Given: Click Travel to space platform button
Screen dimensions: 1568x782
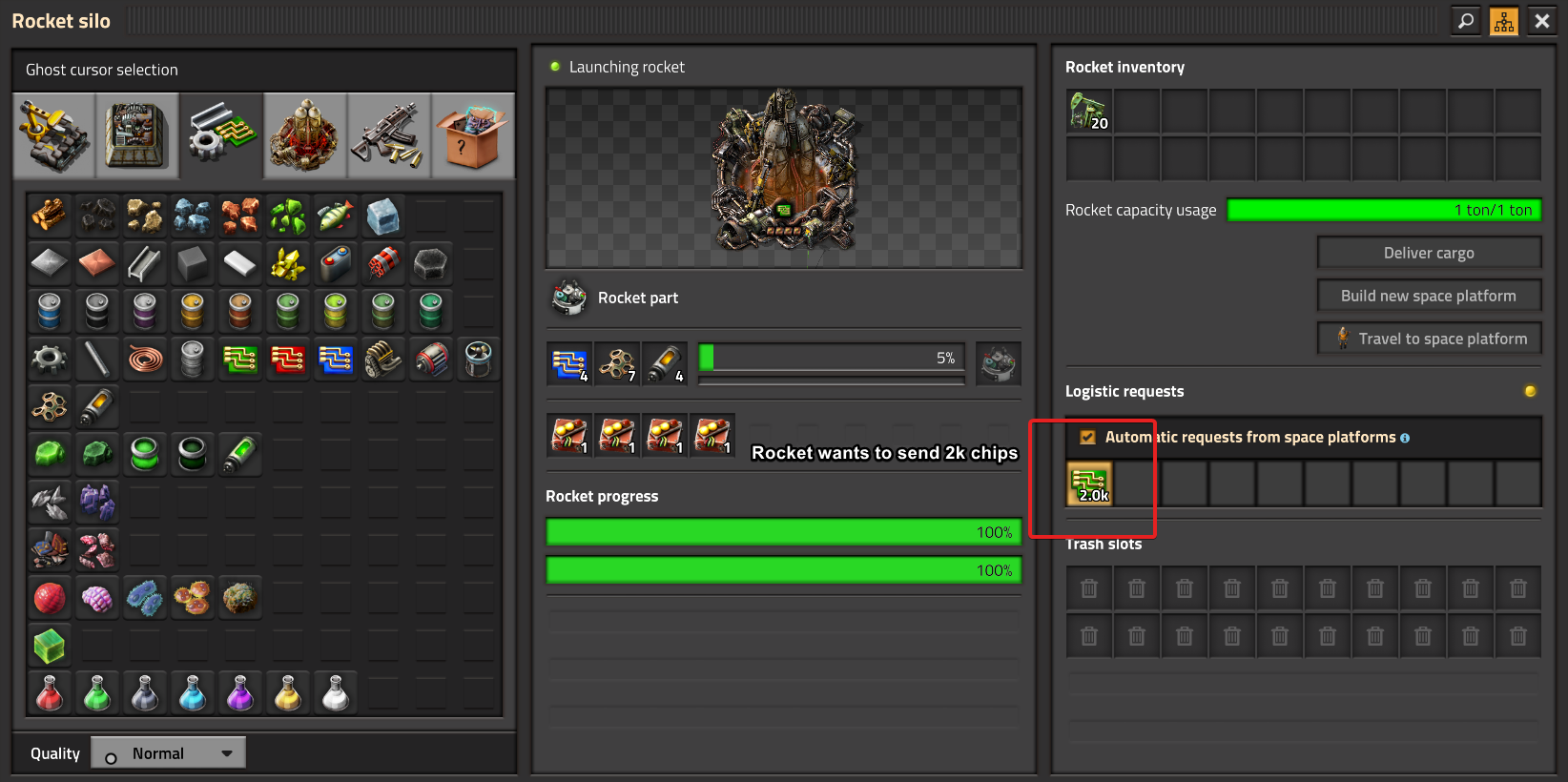Looking at the screenshot, I should (x=1428, y=339).
